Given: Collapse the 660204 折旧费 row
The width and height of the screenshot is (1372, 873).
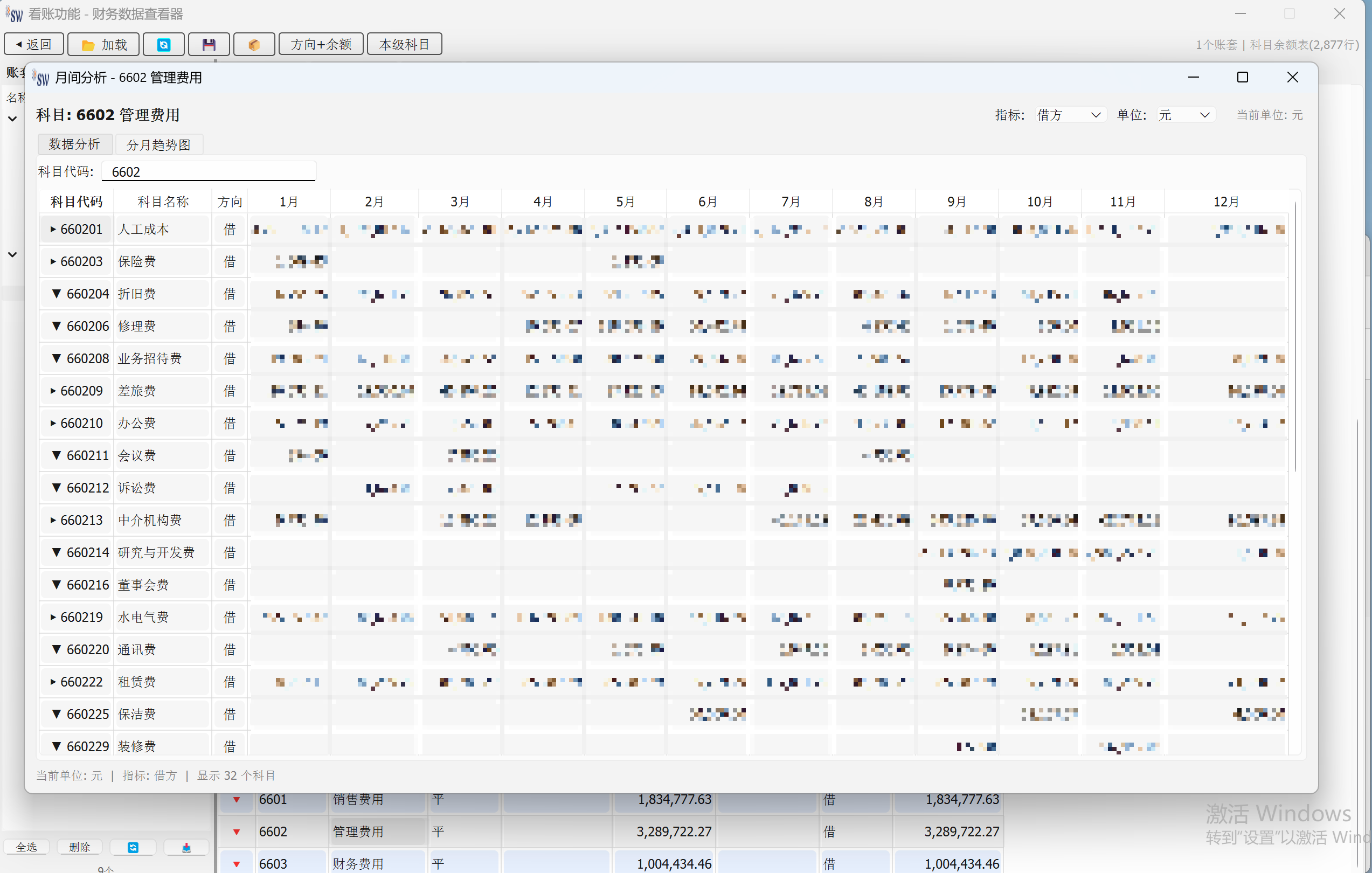Looking at the screenshot, I should (56, 294).
